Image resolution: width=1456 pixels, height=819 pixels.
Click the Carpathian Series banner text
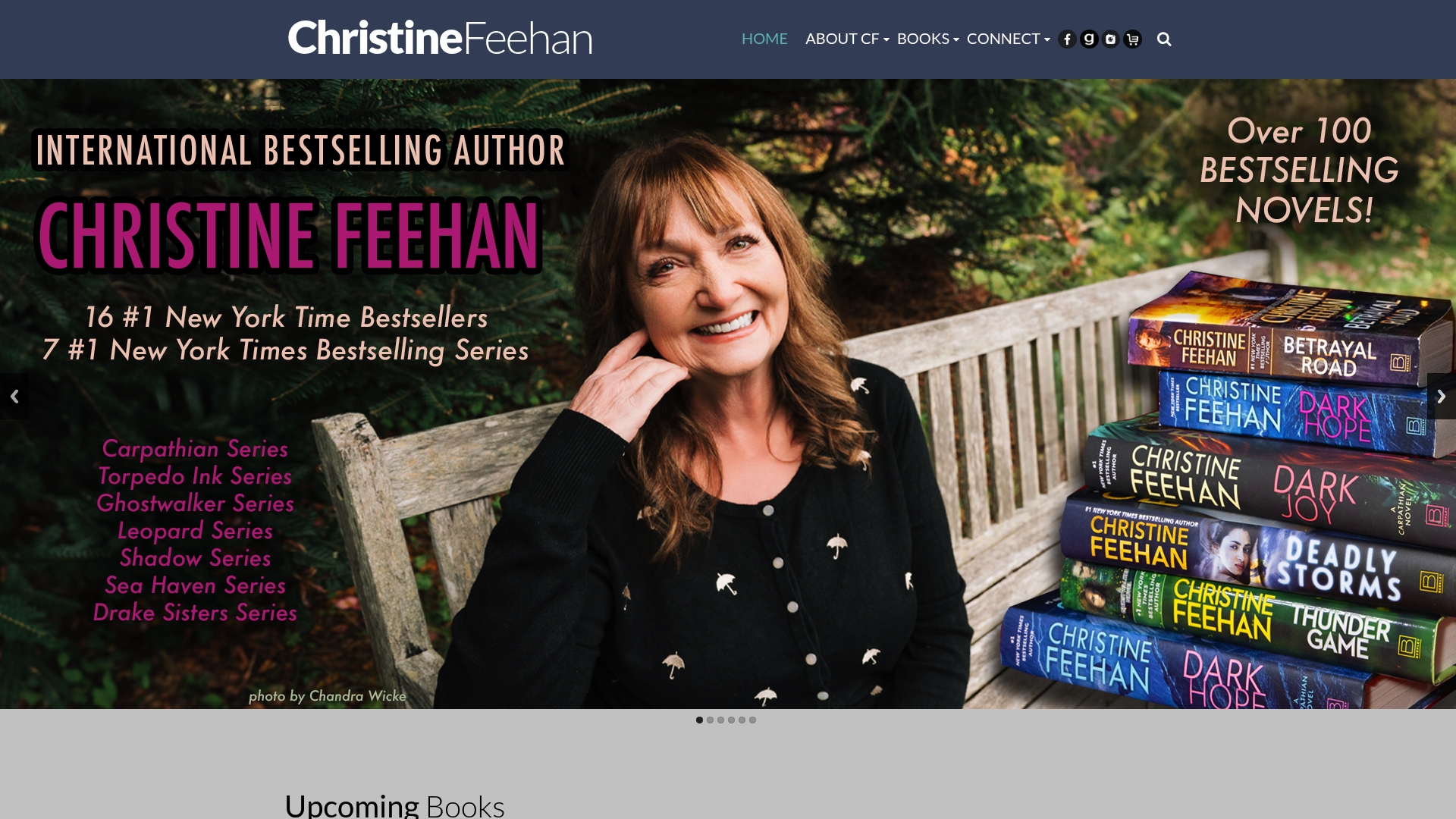[x=195, y=449]
